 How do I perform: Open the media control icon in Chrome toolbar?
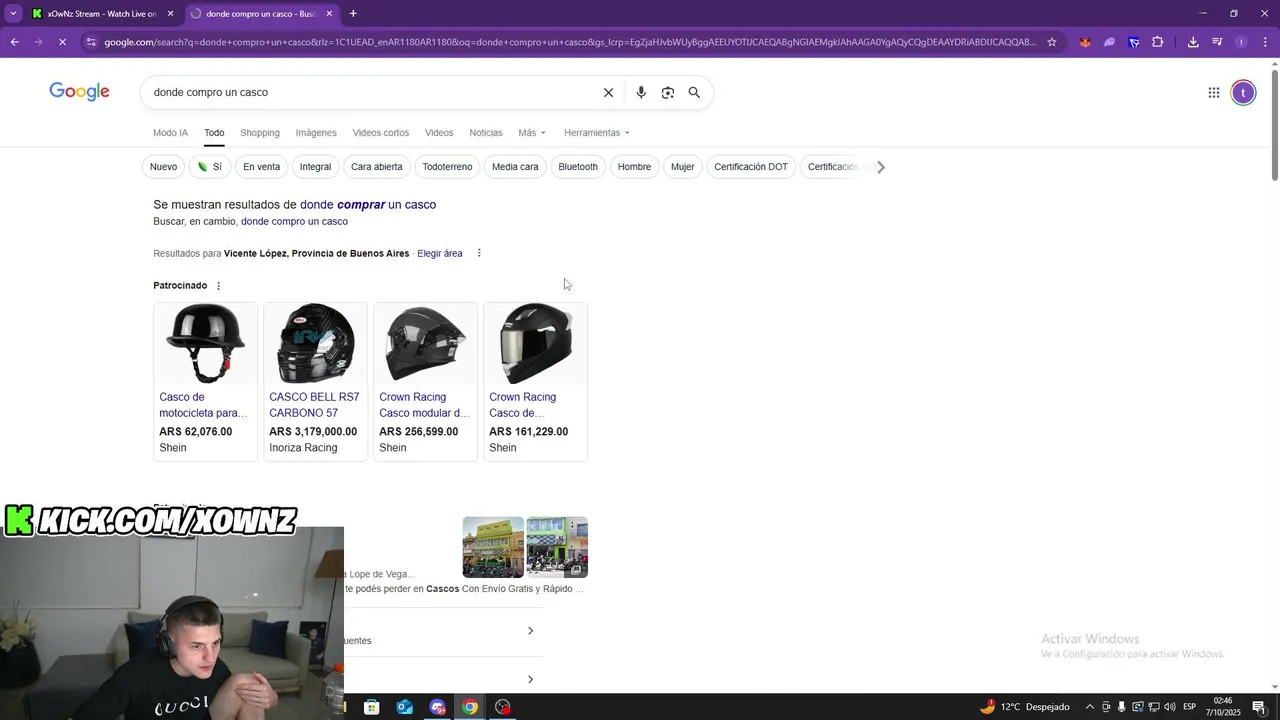click(1217, 42)
